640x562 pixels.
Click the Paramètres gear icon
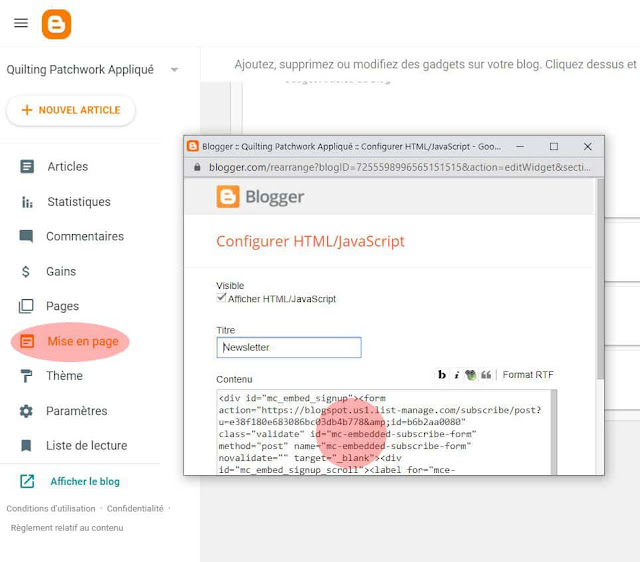click(26, 411)
